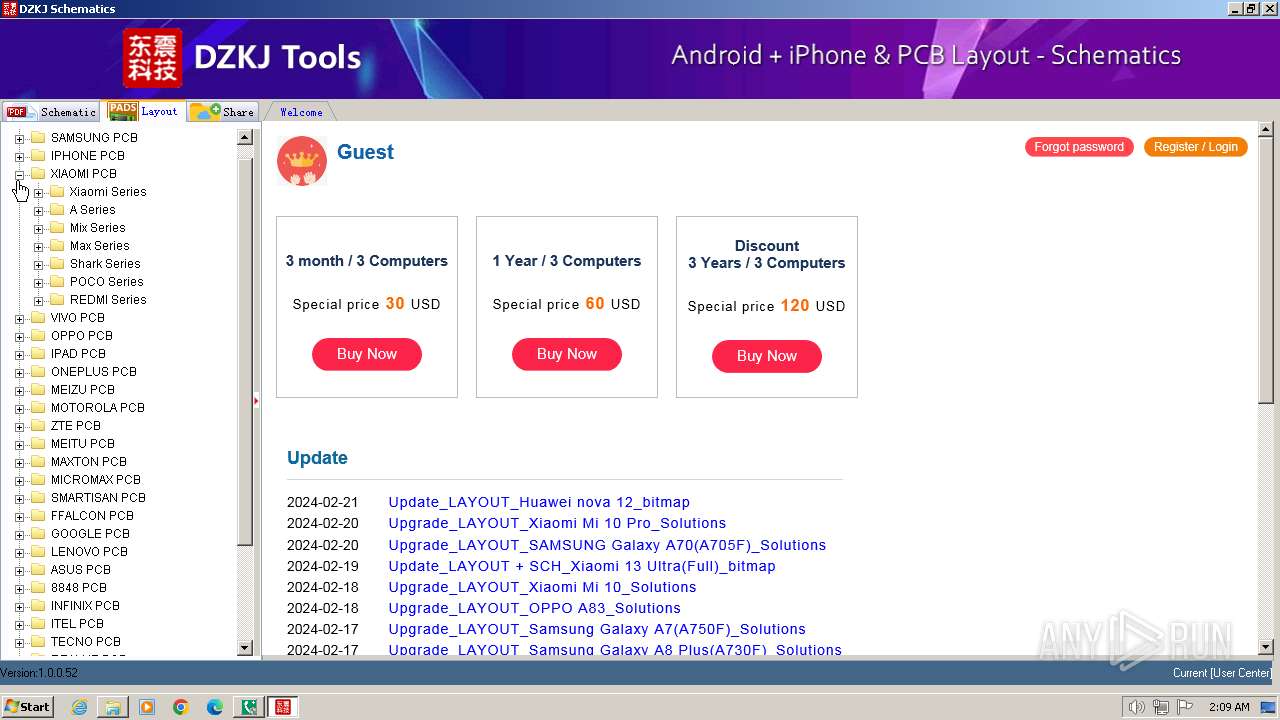The width and height of the screenshot is (1280, 720).
Task: Select the GOOGLE PCB folder icon
Action: [38, 534]
